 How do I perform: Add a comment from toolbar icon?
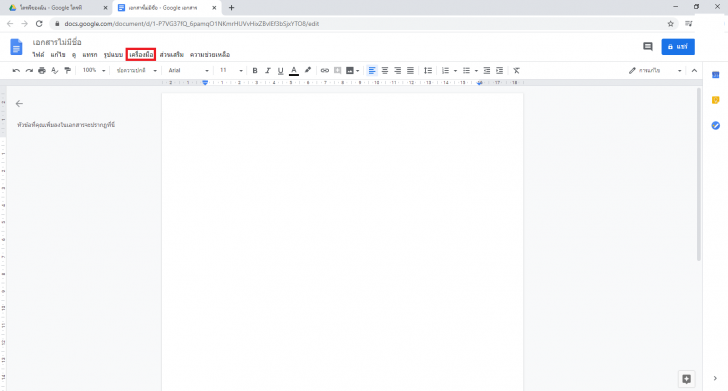338,71
